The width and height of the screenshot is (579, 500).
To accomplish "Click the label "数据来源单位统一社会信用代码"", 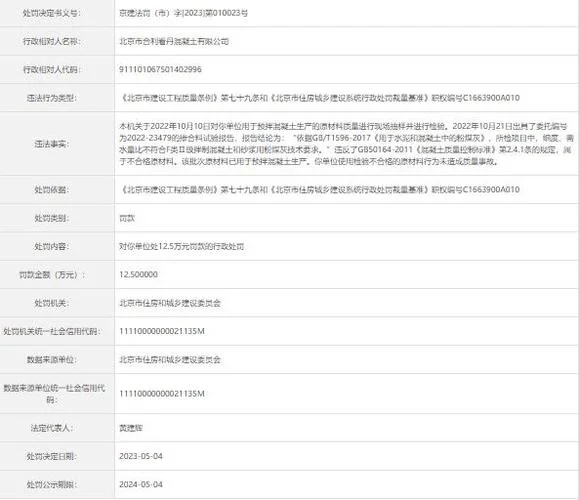I will [x=54, y=394].
